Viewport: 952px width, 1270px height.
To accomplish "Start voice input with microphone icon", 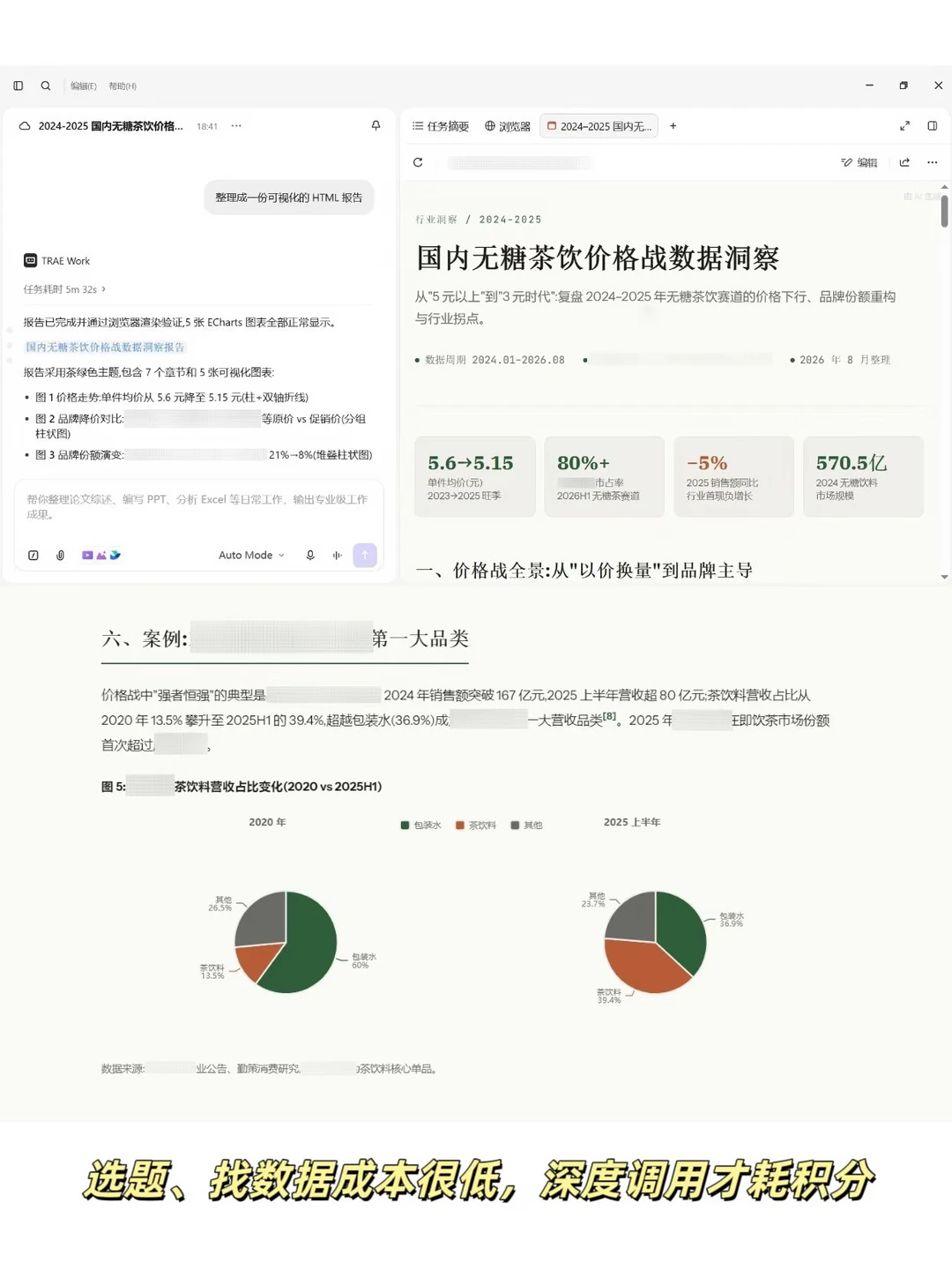I will [x=310, y=556].
